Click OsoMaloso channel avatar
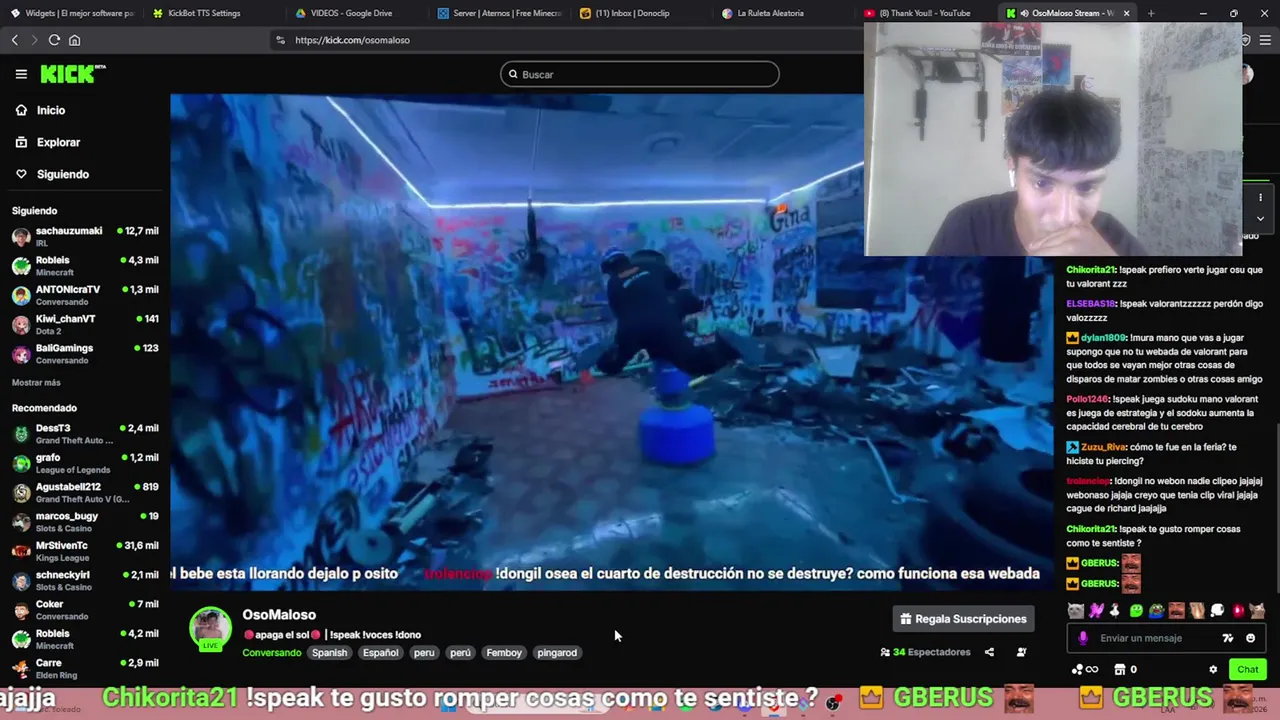 210,628
